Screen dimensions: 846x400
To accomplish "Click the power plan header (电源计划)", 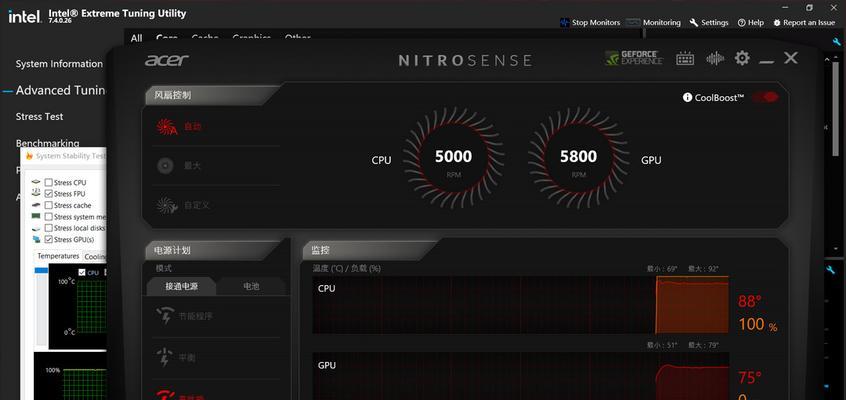I will [x=172, y=250].
